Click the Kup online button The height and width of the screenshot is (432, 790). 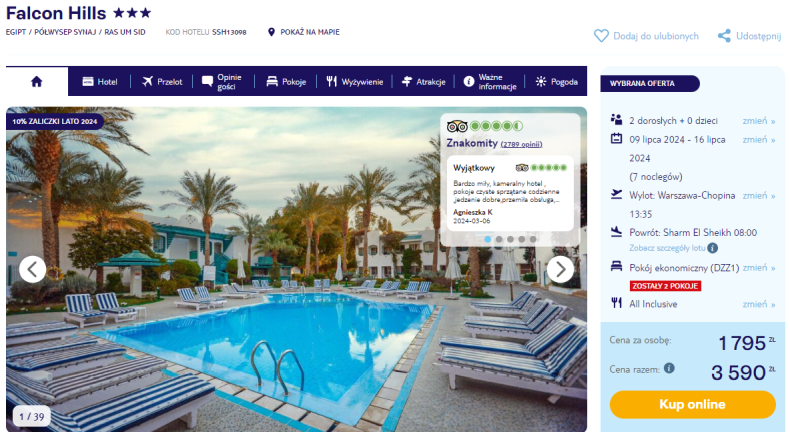click(692, 404)
